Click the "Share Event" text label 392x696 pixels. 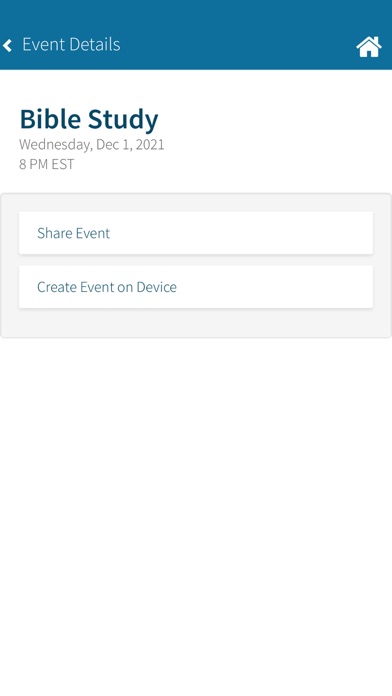tap(73, 233)
